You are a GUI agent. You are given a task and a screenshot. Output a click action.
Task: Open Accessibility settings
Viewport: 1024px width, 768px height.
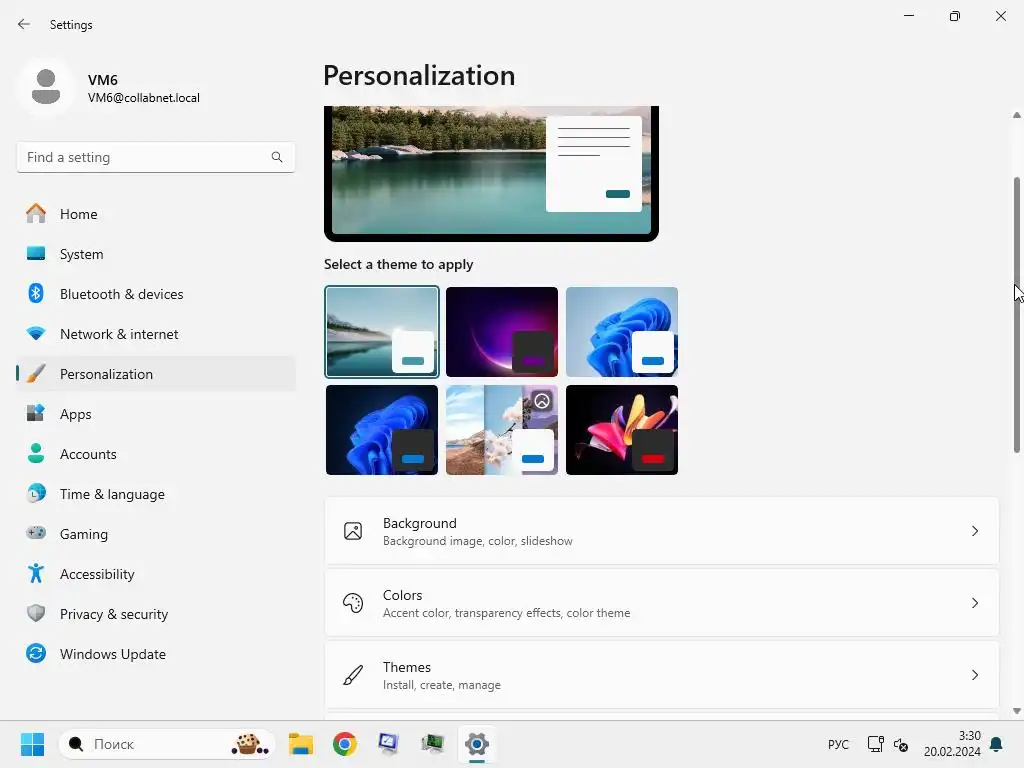[x=155, y=573]
